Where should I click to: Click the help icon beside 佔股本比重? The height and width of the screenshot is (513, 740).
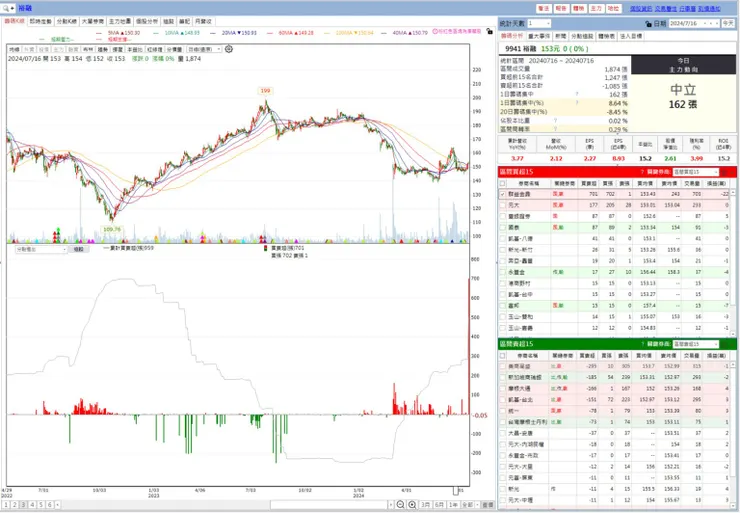(555, 121)
